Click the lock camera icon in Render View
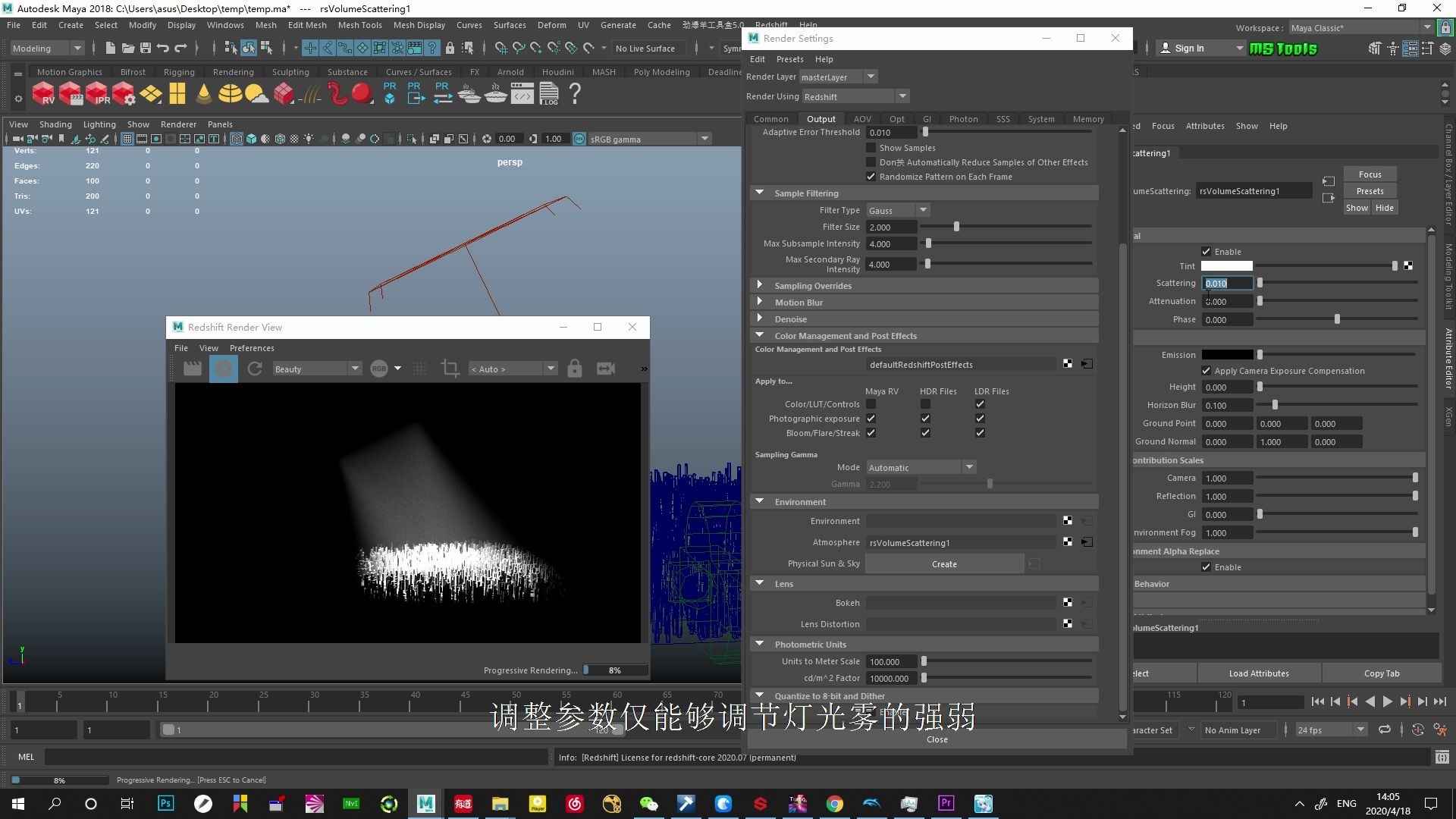The image size is (1456, 819). [x=575, y=369]
